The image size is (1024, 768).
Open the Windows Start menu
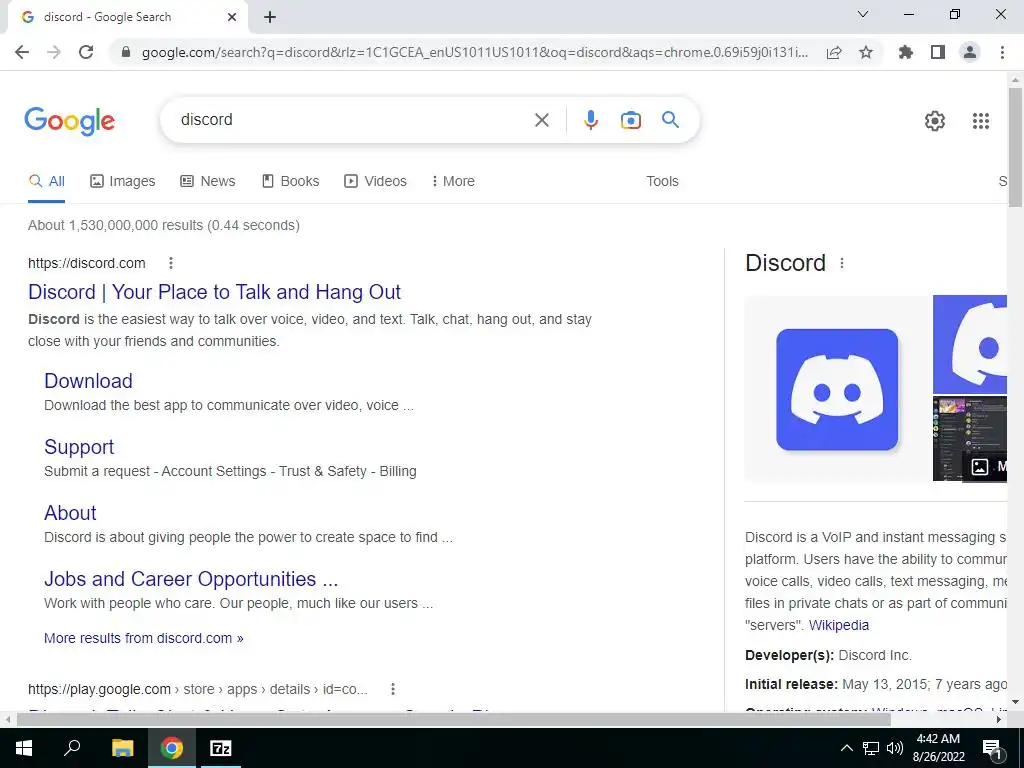click(24, 748)
